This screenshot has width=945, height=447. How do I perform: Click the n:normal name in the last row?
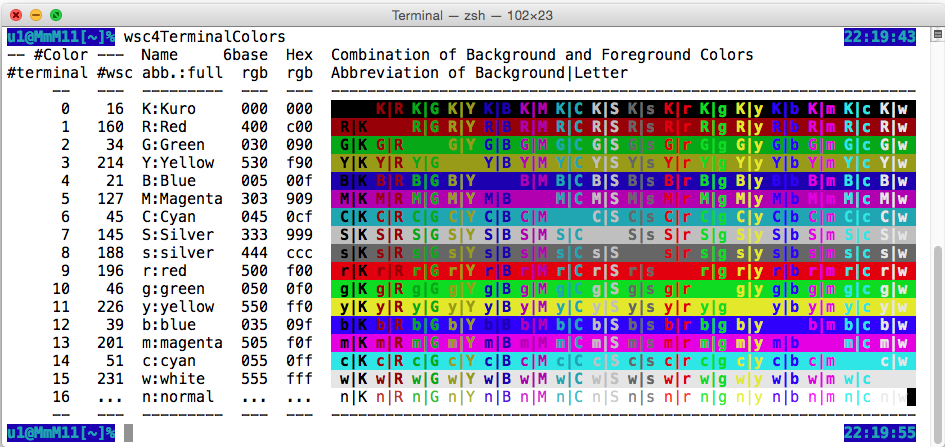pos(178,397)
